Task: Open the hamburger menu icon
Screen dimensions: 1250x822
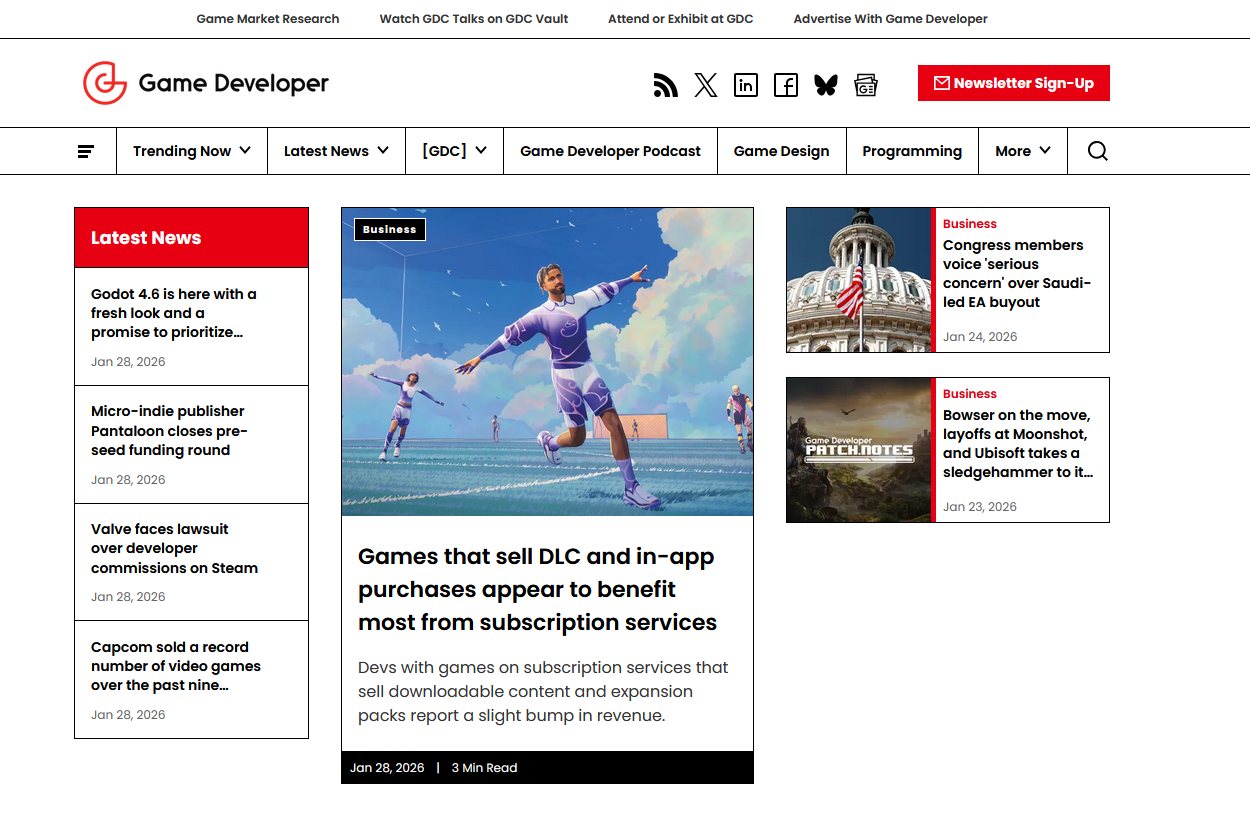Action: tap(86, 151)
